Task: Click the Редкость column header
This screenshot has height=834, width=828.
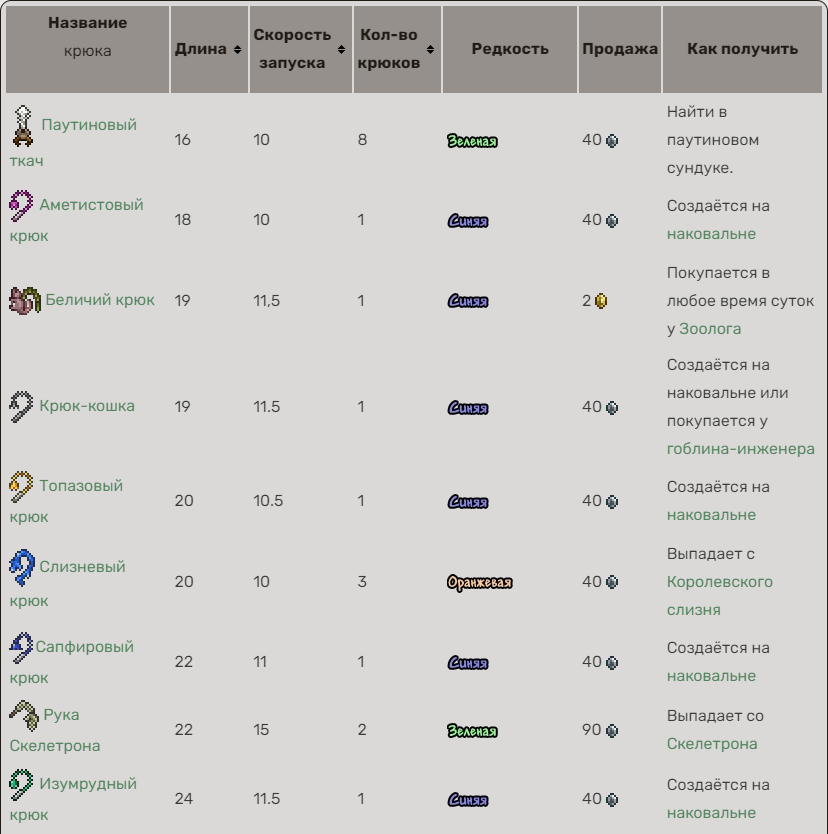Action: point(510,50)
